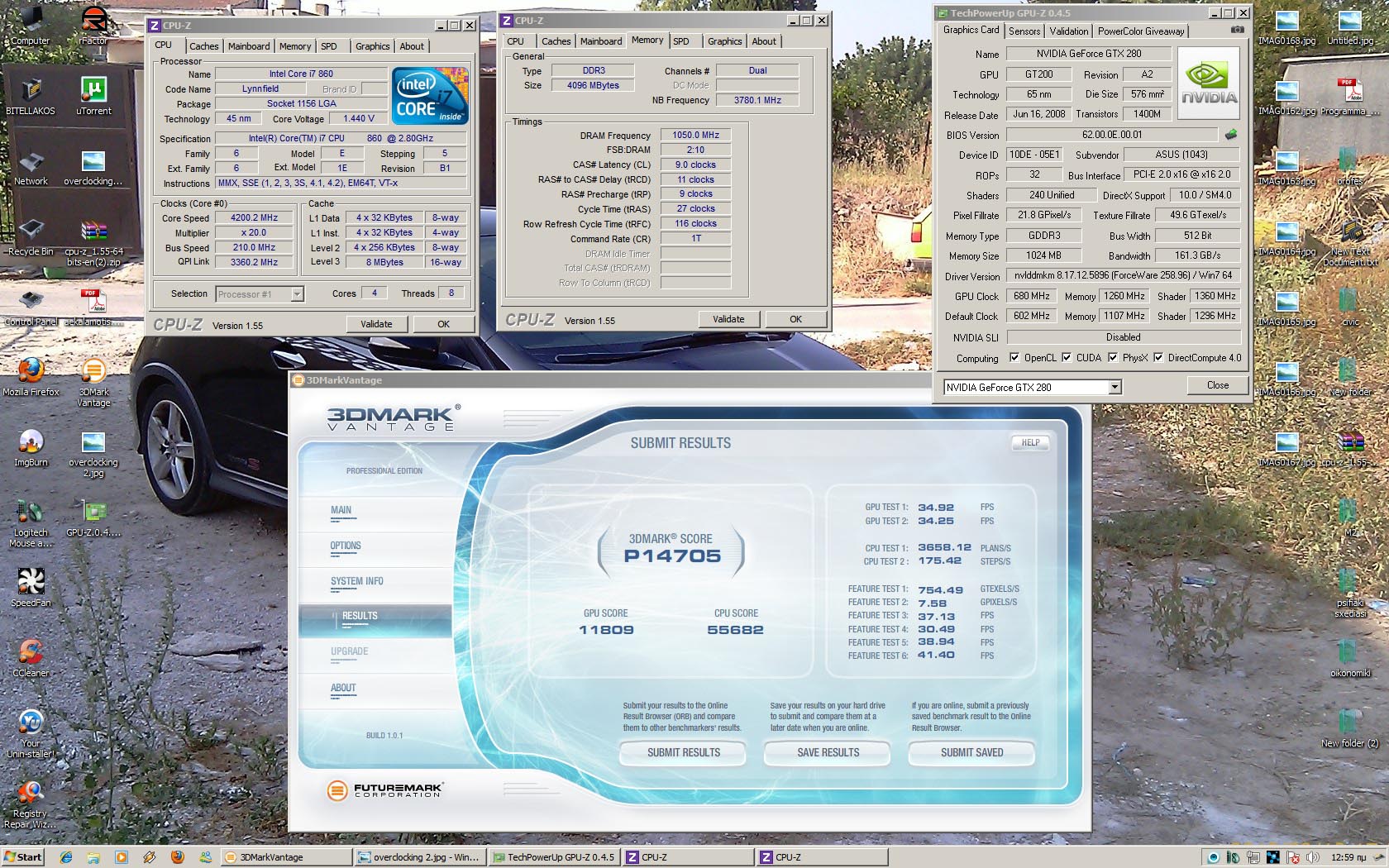
Task: Open OPTIONS in the 3DMark Vantage sidebar
Action: pyautogui.click(x=346, y=546)
